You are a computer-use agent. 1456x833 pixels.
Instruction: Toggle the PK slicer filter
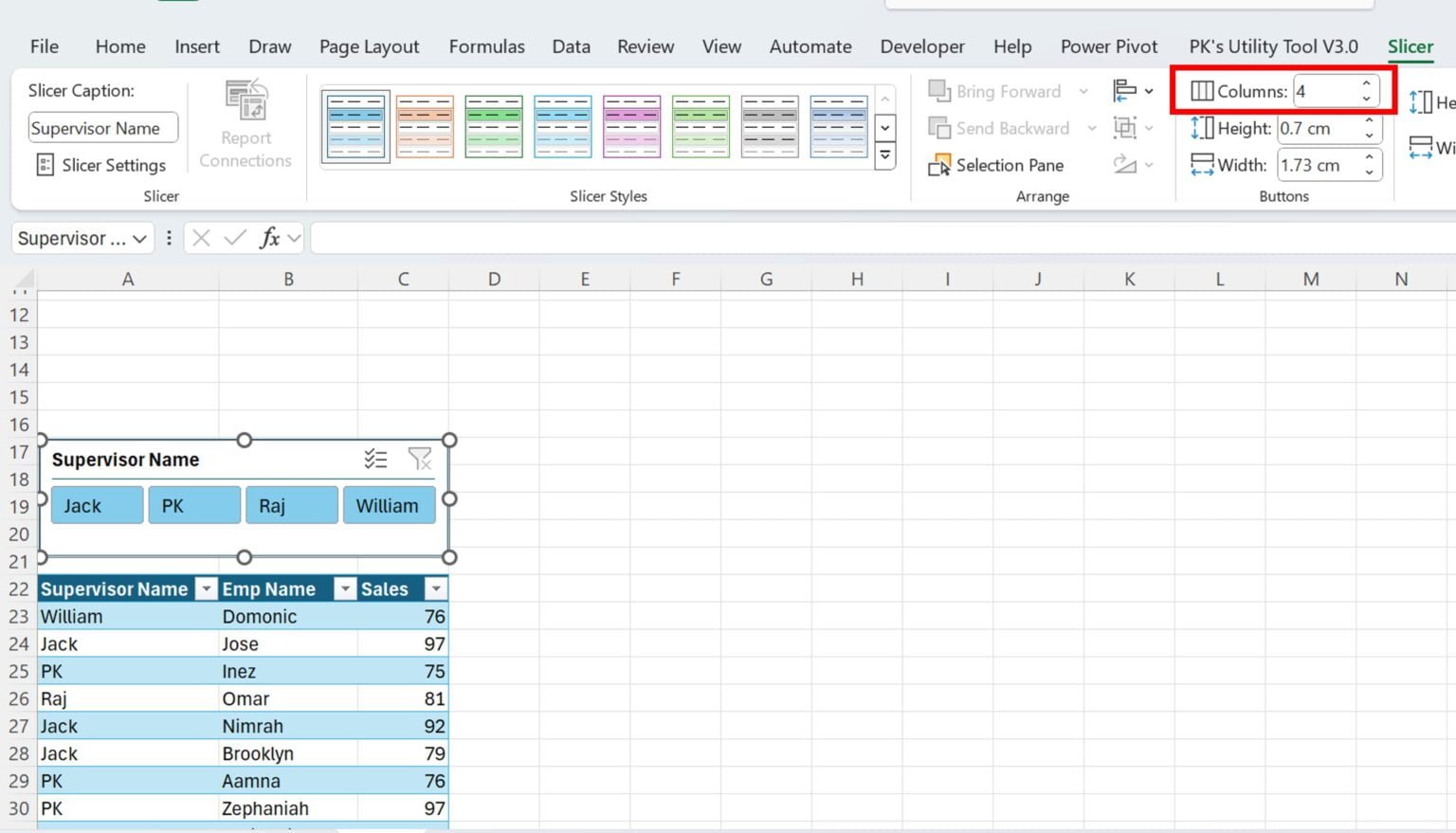[193, 504]
